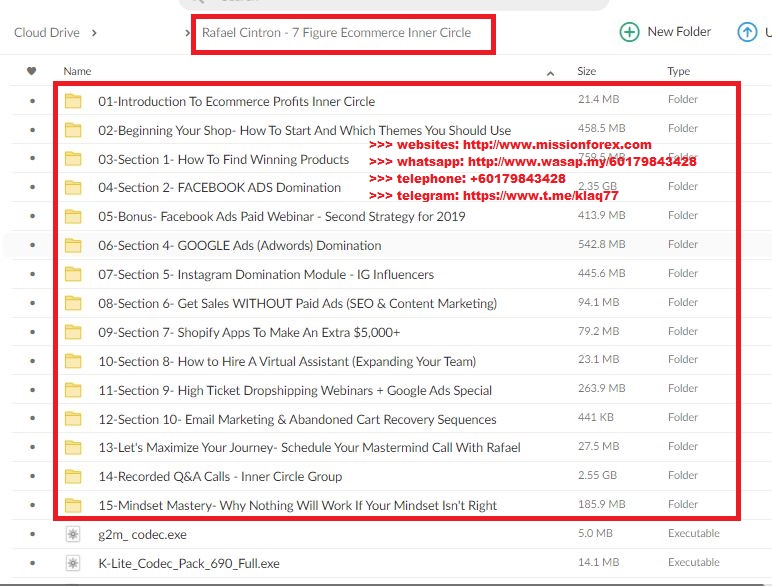This screenshot has width=772, height=586.
Task: Toggle the ascending sort arrow on Name column
Action: point(550,73)
